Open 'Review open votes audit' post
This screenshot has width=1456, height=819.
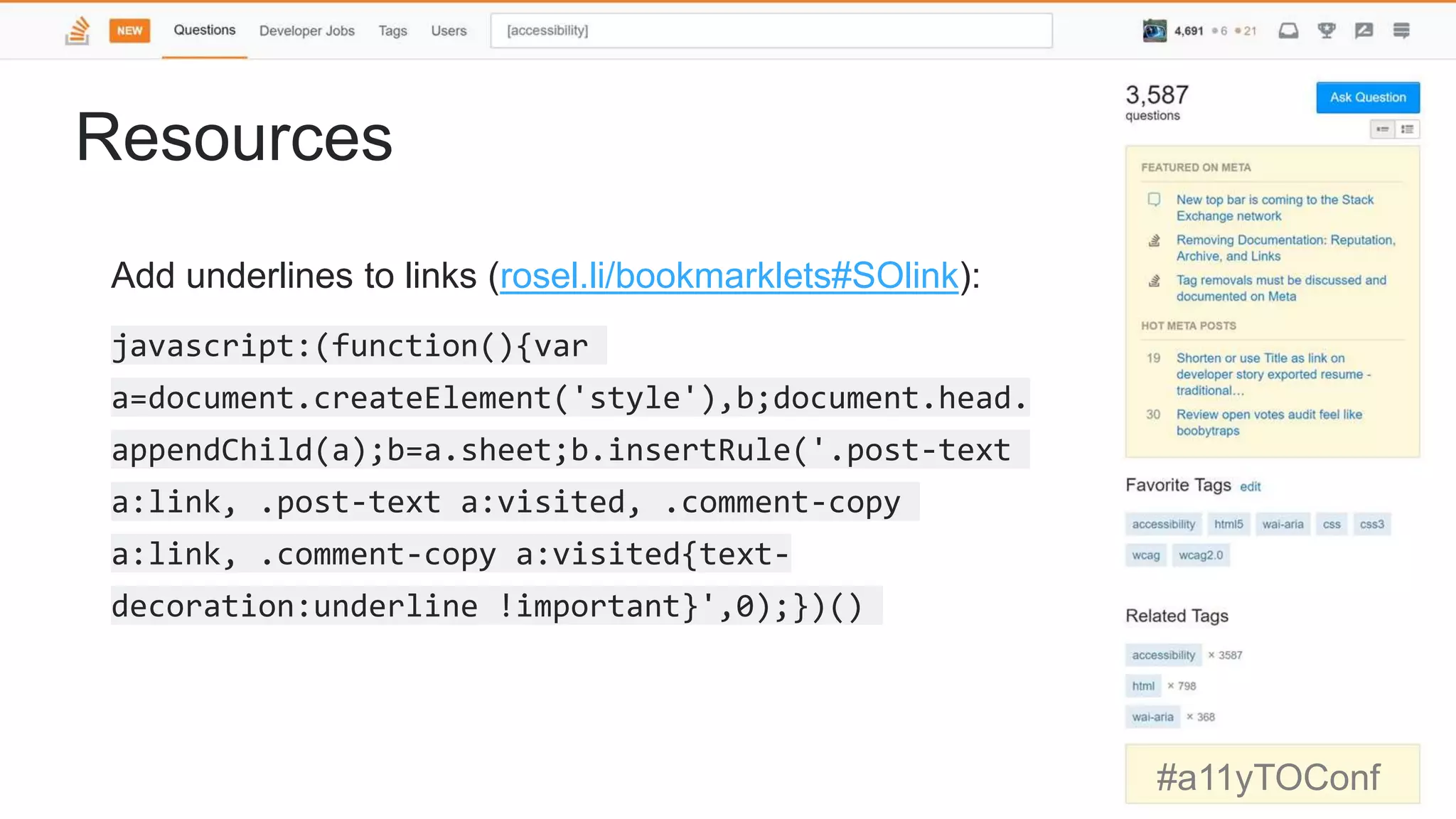(1269, 422)
